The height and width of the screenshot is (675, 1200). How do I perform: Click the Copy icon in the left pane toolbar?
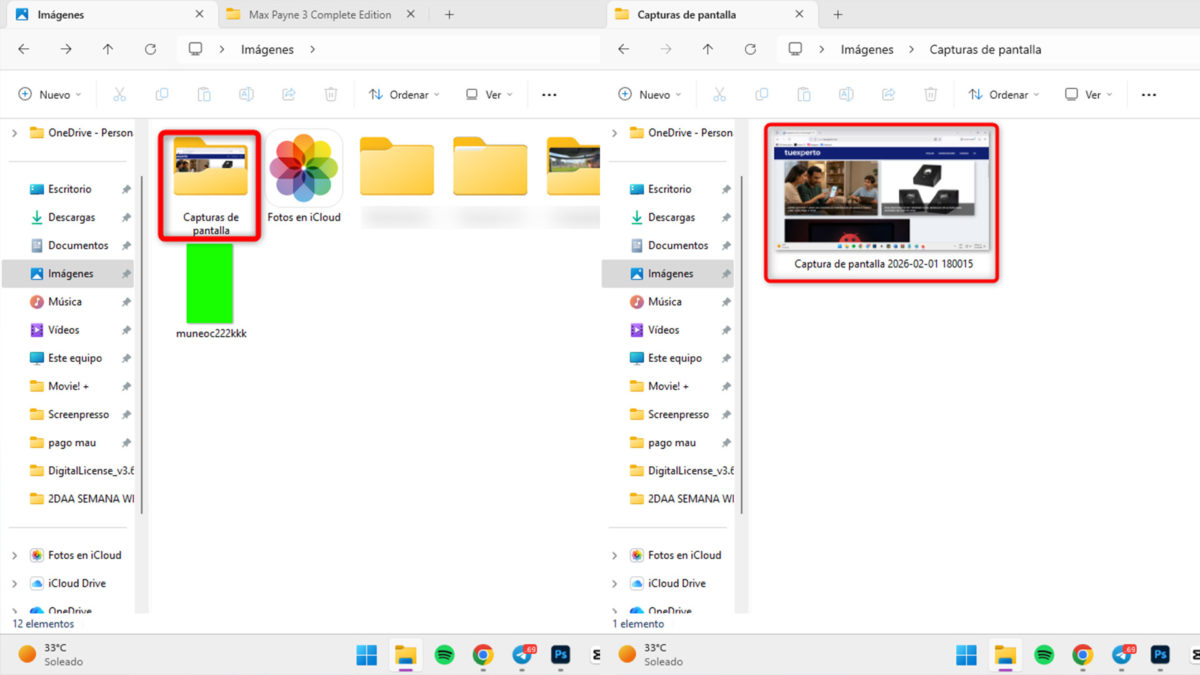click(x=161, y=94)
